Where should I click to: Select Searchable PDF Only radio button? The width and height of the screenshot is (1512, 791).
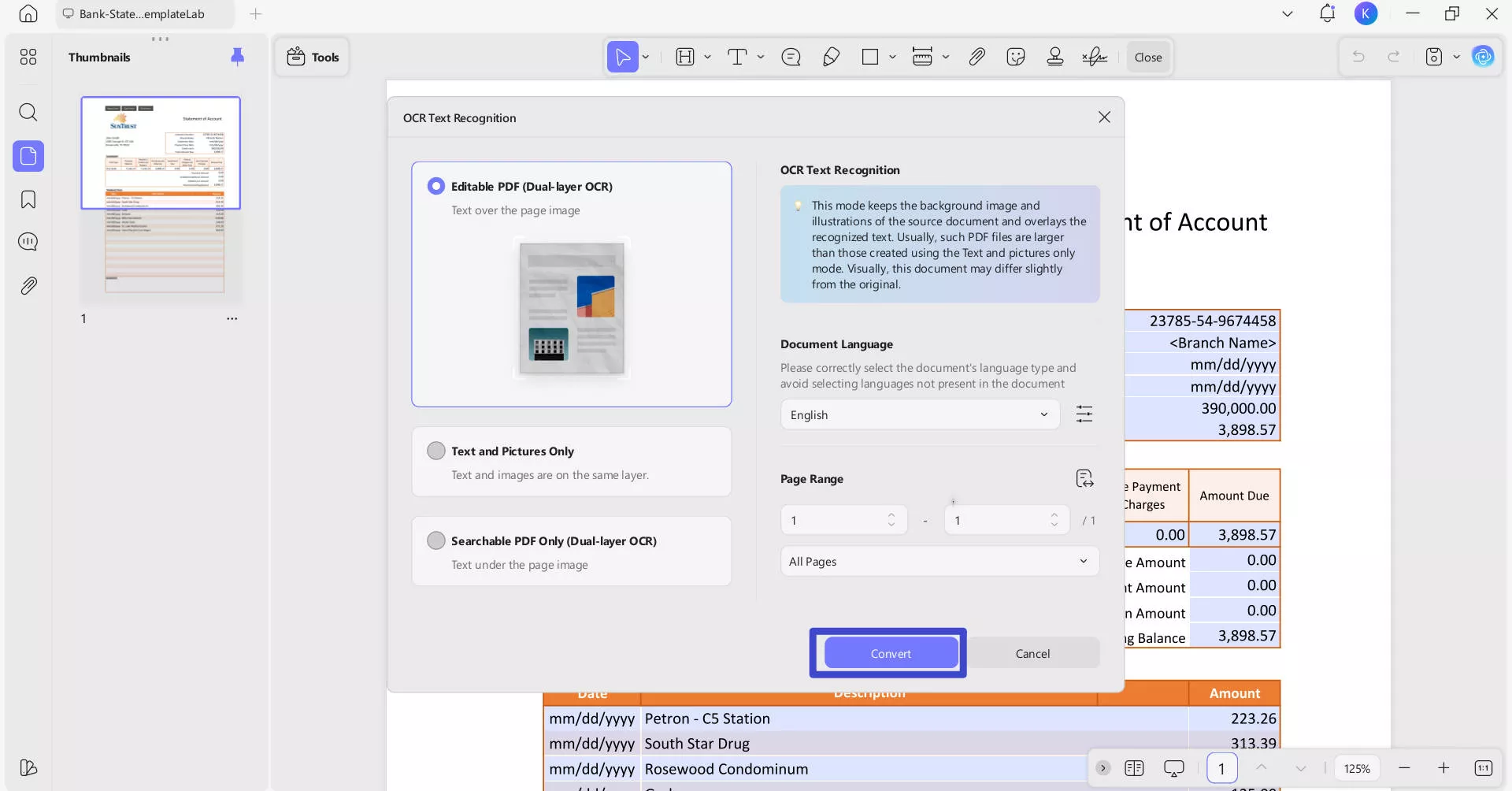(436, 540)
